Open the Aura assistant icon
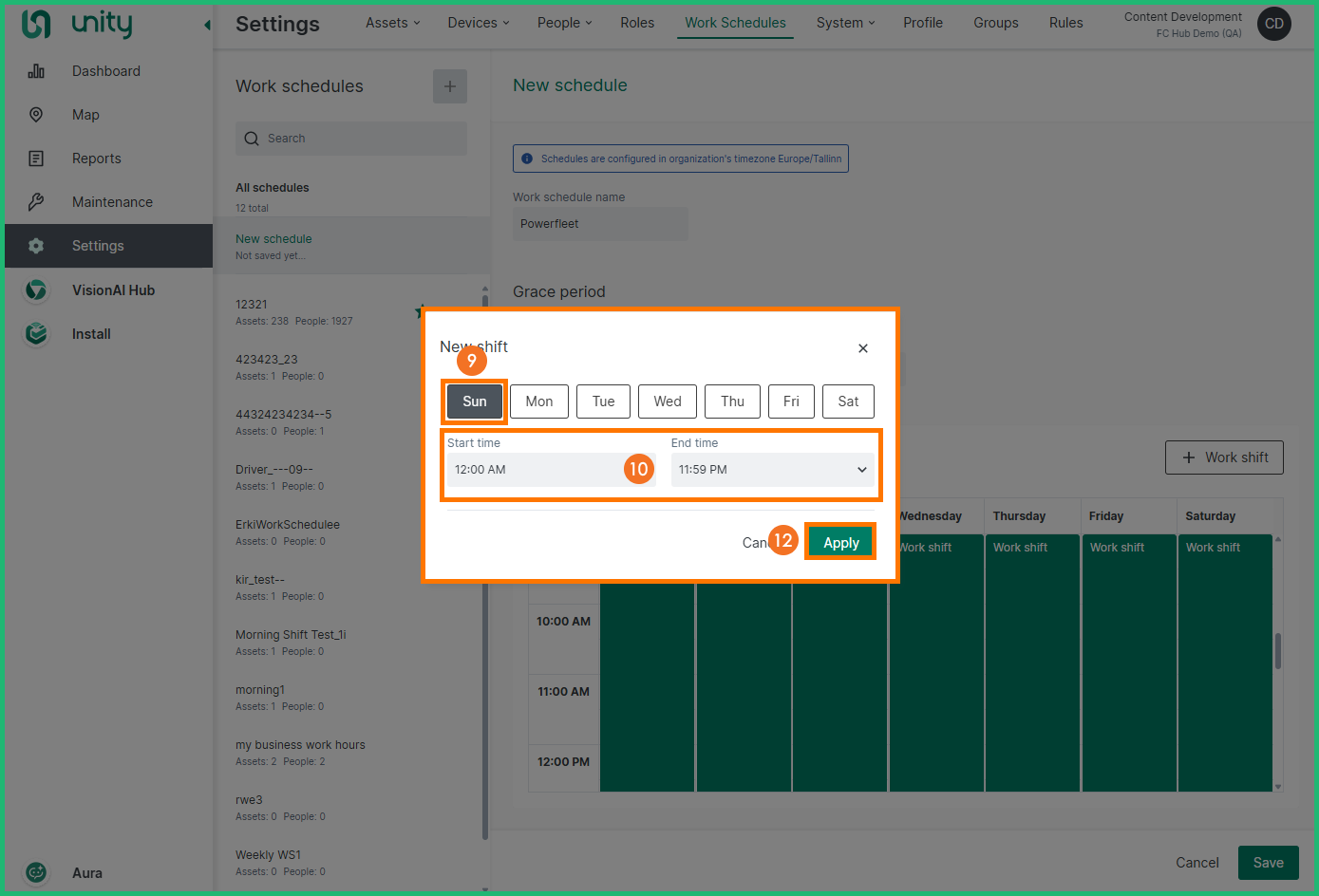 point(36,872)
